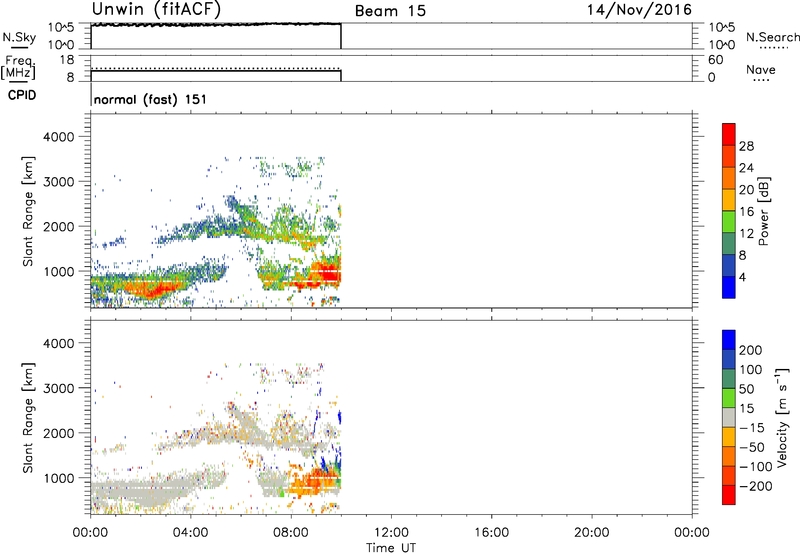Click the frequency axis '18' label
This screenshot has height=554, width=800.
(x=67, y=60)
